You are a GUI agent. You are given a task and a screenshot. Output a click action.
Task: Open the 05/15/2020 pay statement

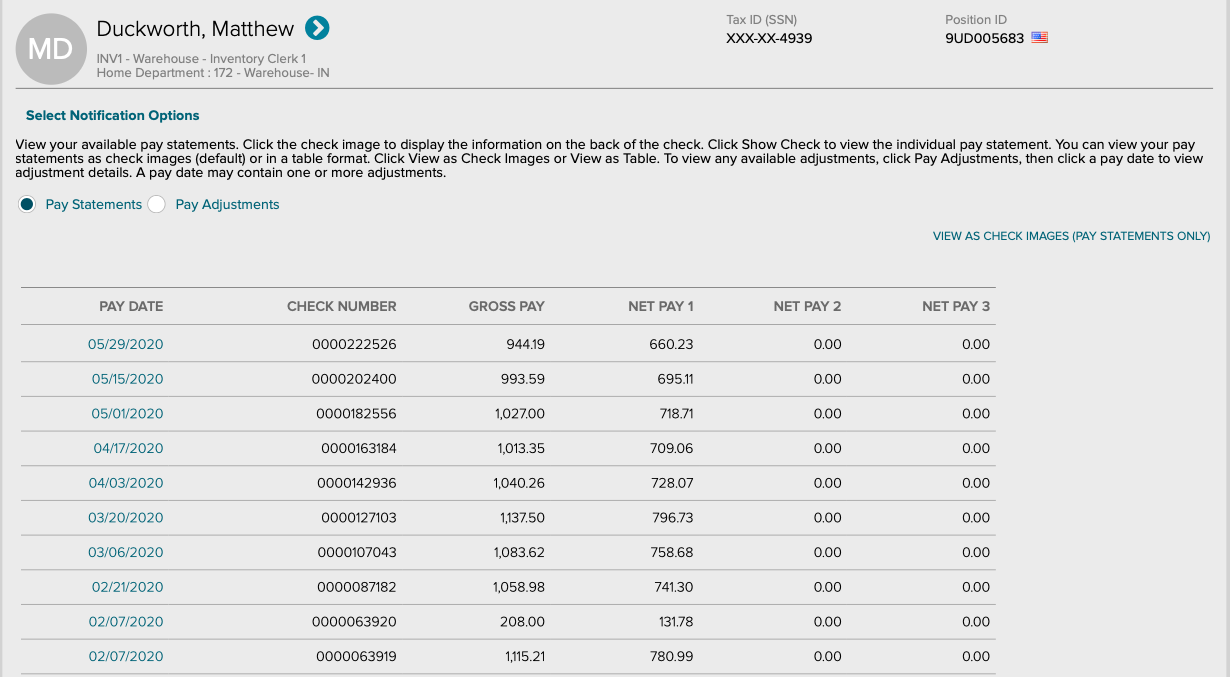coord(127,379)
